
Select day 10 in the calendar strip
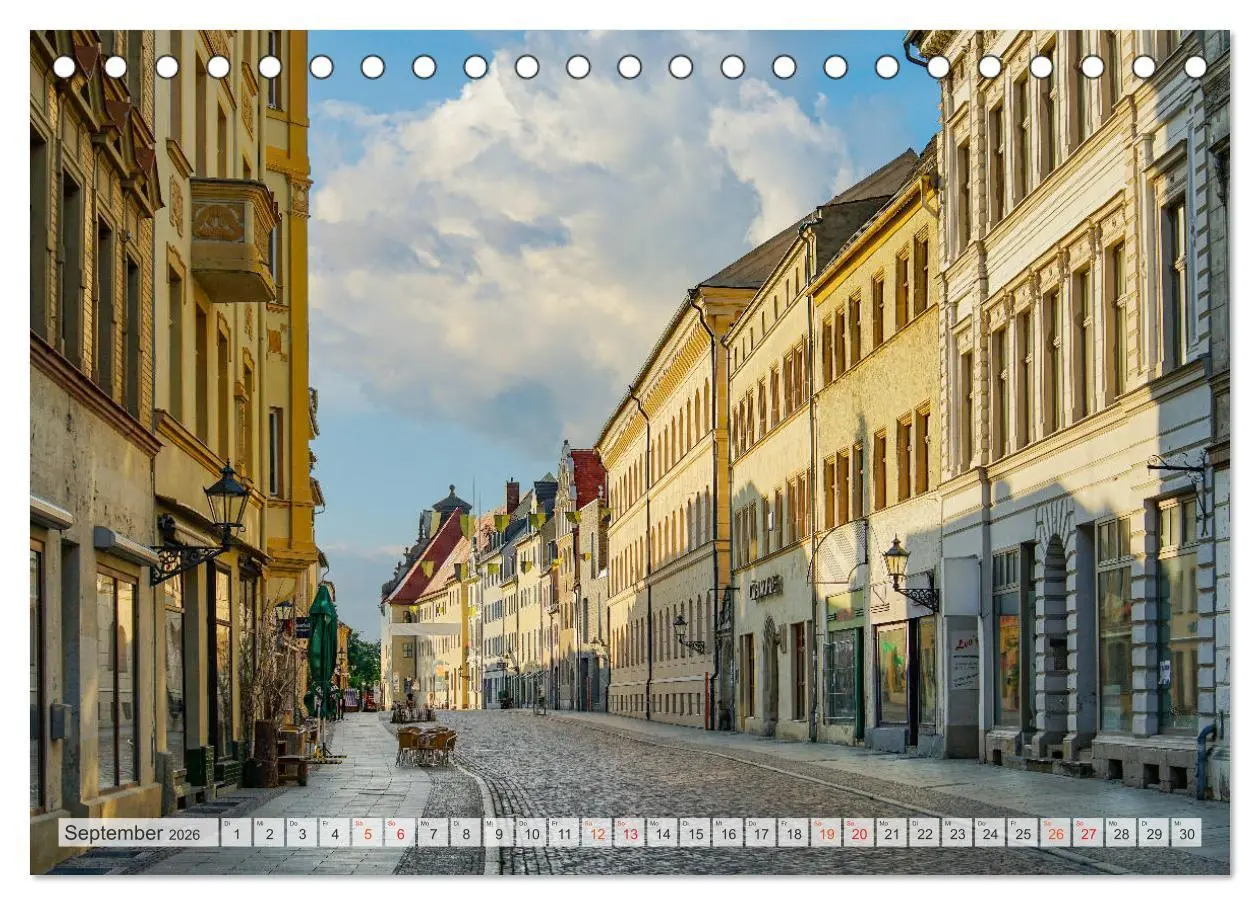(x=531, y=833)
